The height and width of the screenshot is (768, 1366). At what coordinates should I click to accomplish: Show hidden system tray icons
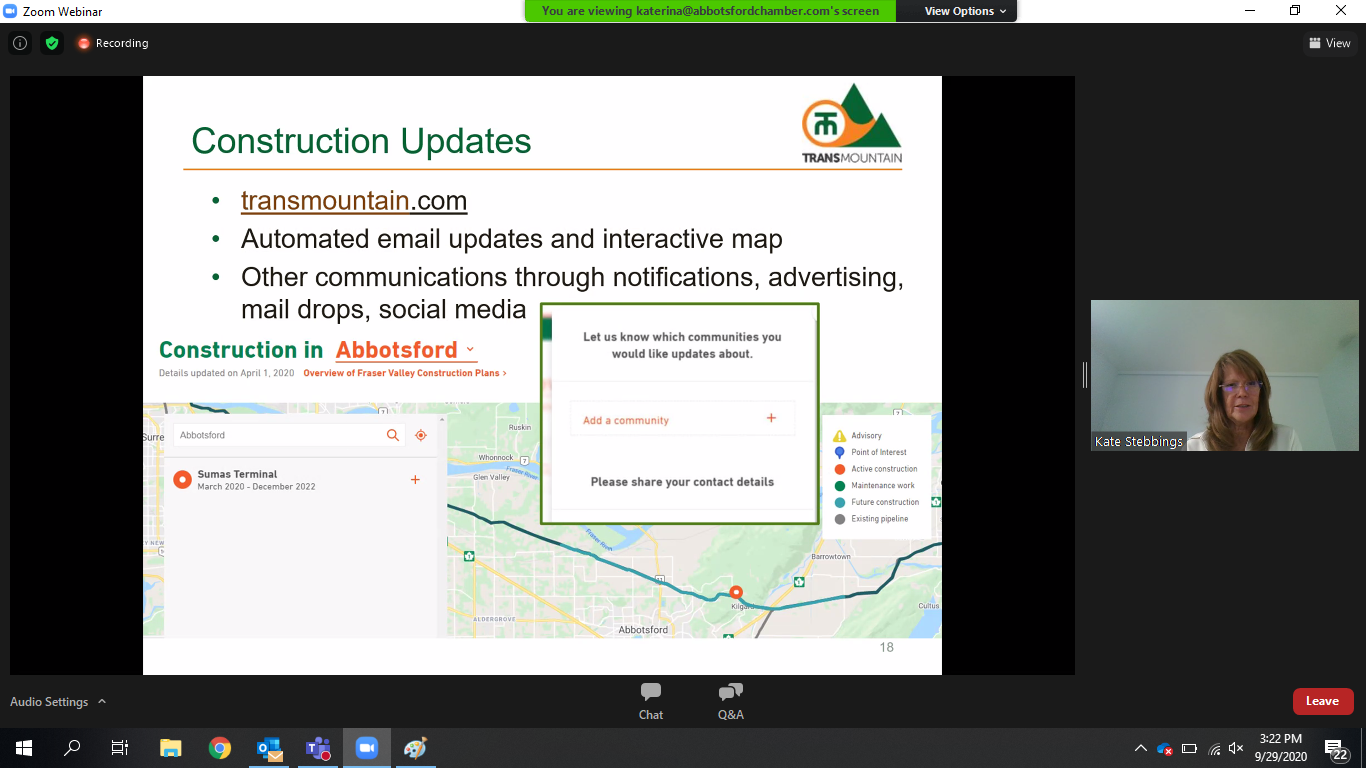1141,748
